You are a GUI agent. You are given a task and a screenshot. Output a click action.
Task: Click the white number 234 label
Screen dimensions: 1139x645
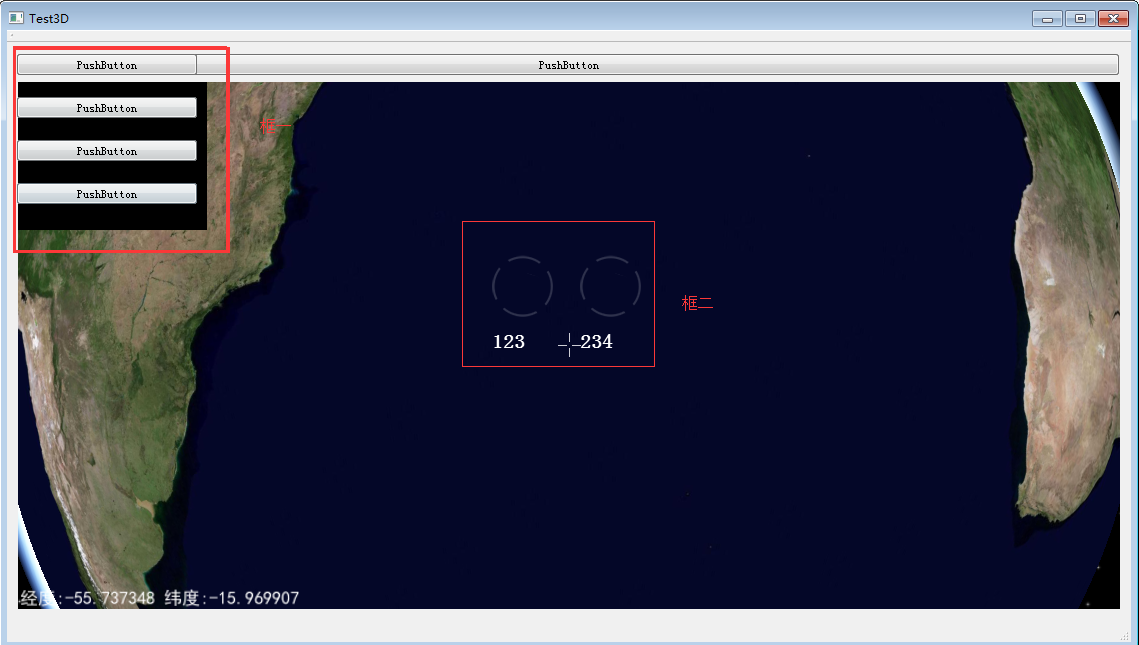pyautogui.click(x=596, y=341)
